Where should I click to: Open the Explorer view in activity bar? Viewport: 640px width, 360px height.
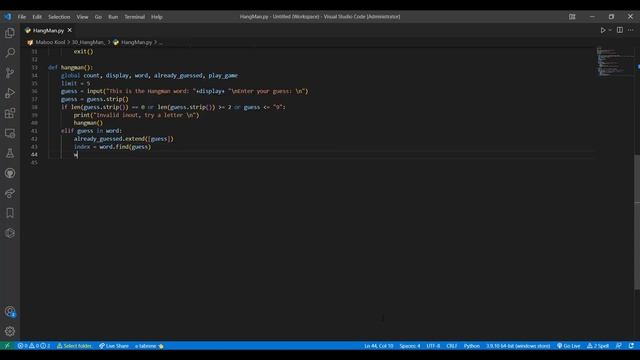(x=10, y=33)
